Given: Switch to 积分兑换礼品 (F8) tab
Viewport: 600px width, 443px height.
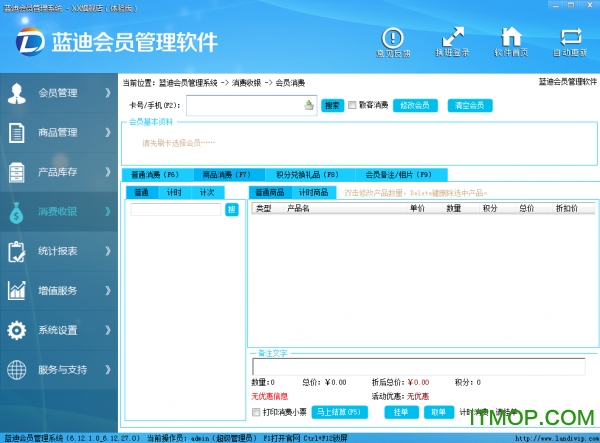Looking at the screenshot, I should tap(310, 175).
